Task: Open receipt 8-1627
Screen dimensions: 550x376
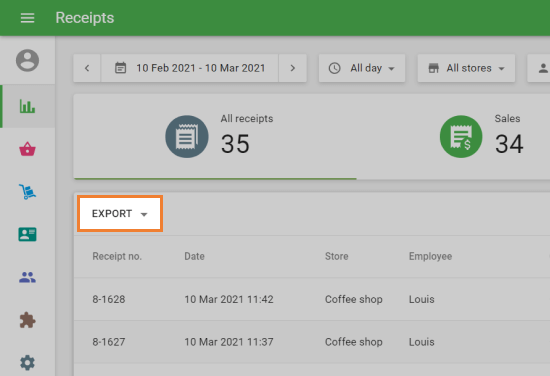Action: [109, 342]
